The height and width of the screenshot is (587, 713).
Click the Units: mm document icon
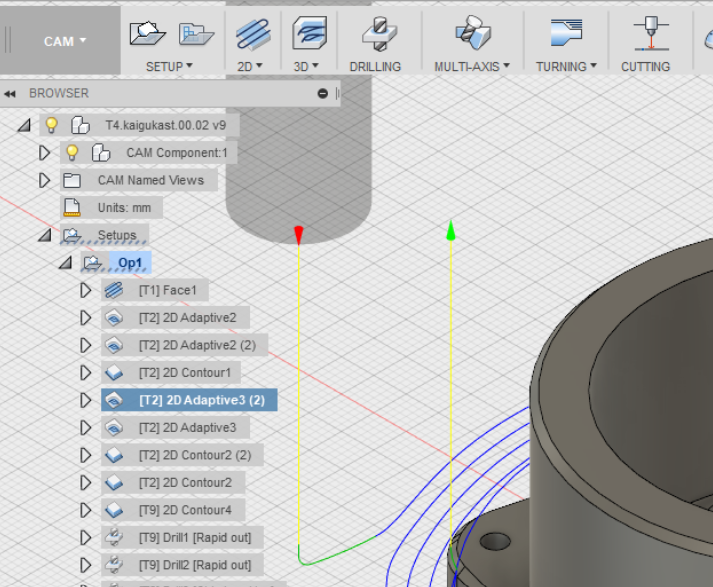pyautogui.click(x=72, y=207)
